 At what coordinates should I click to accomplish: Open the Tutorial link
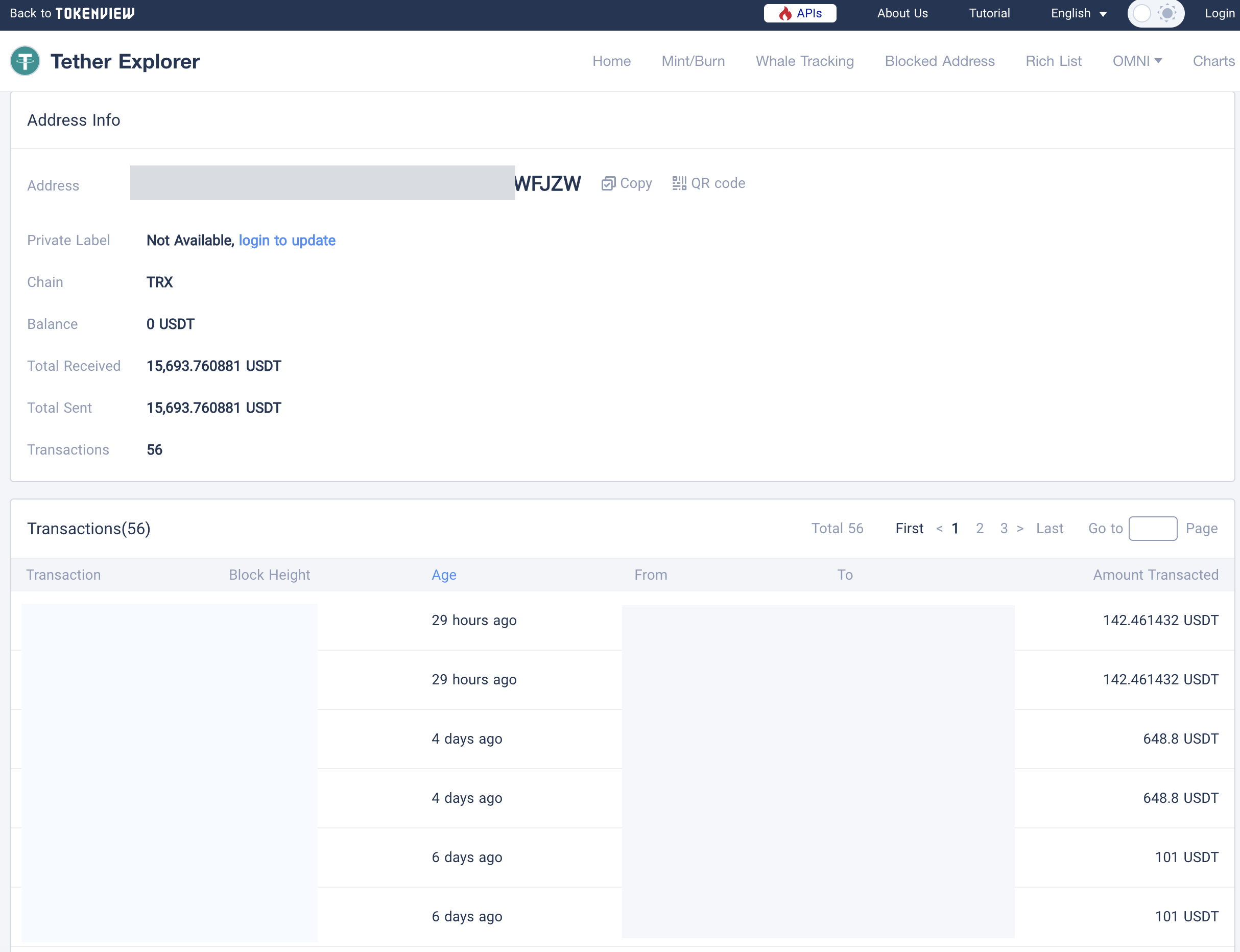point(989,13)
